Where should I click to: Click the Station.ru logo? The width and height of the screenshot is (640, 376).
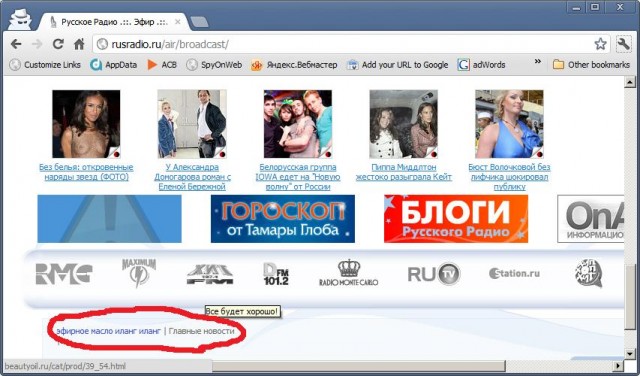(x=514, y=274)
